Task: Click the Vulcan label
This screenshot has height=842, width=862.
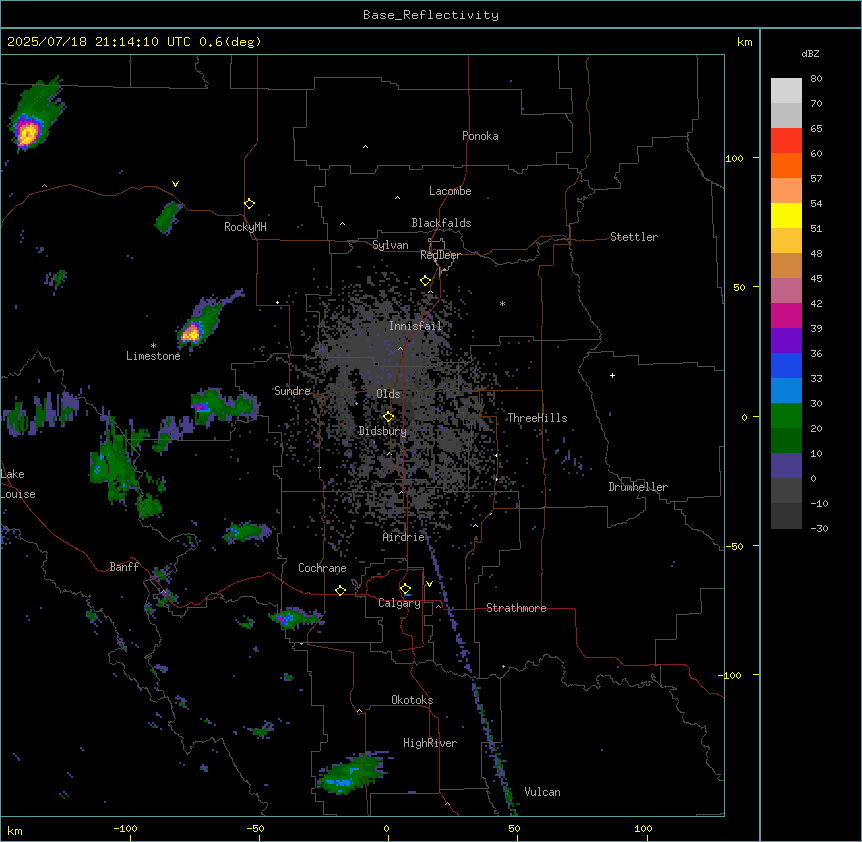Action: [x=543, y=792]
